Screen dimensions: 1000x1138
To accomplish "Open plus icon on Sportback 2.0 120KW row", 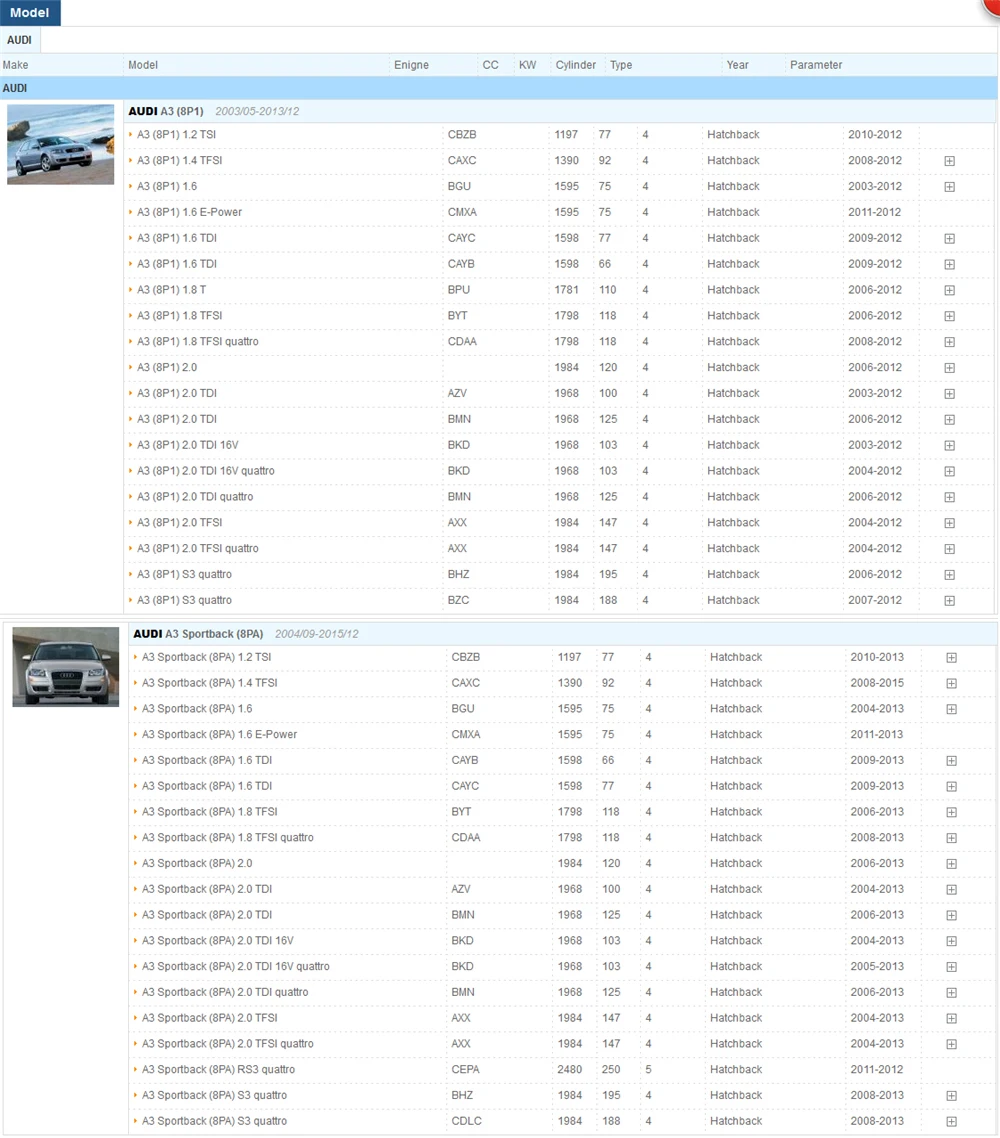I will tap(951, 864).
